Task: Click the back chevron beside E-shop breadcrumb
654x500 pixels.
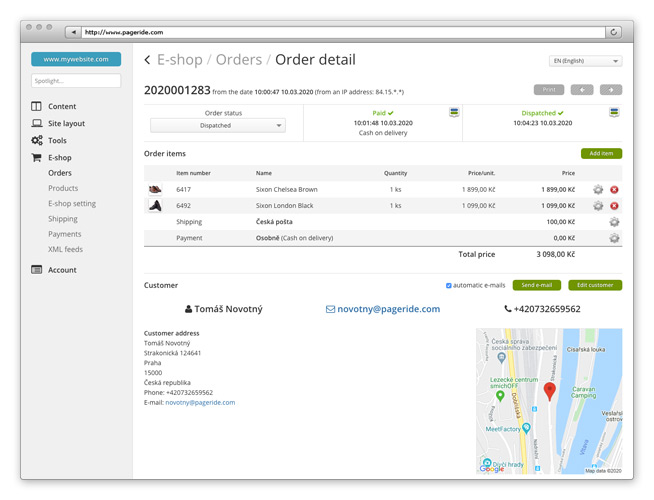Action: [148, 60]
